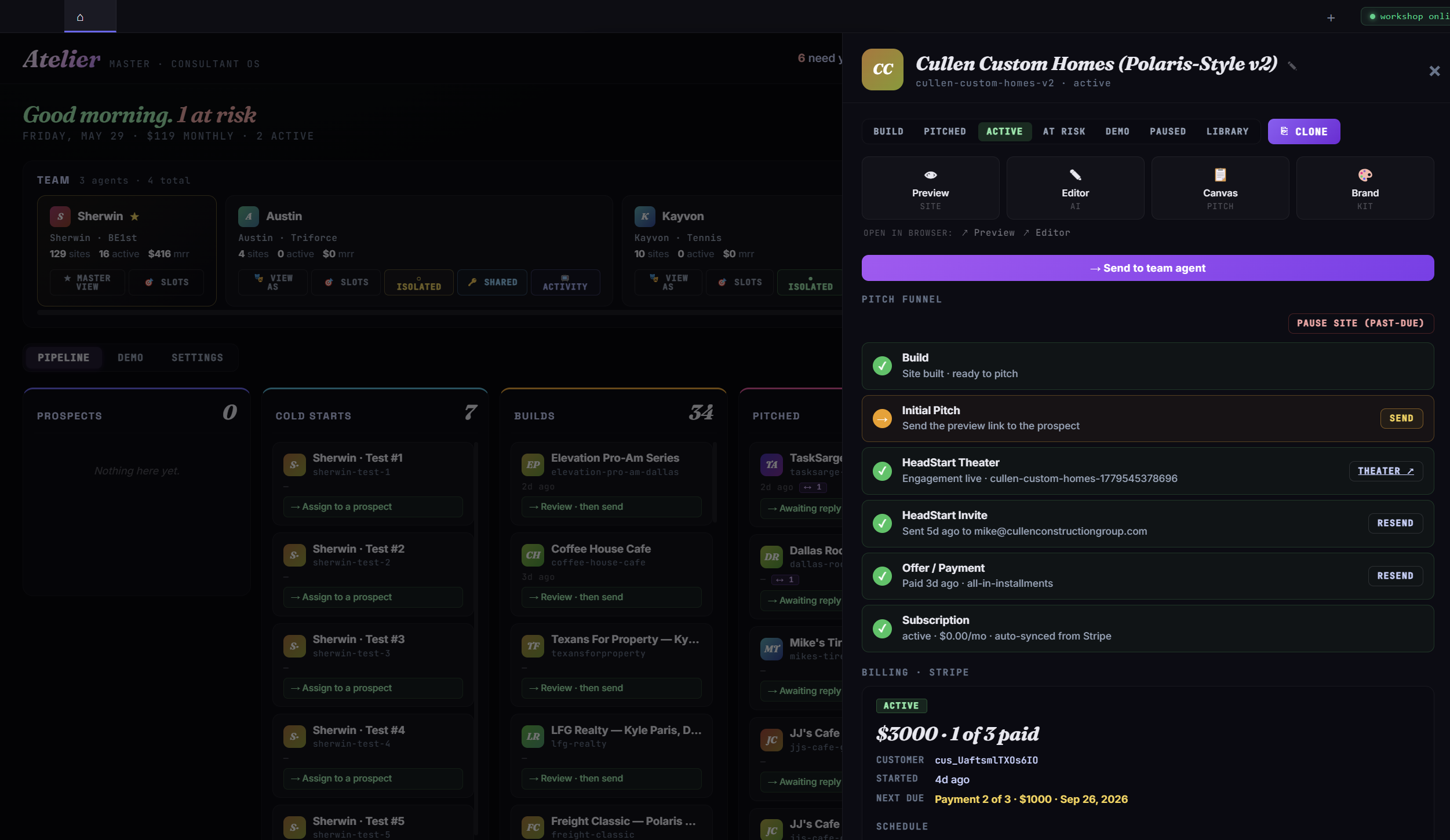Click the CC site avatar badge
1450x840 pixels.
point(882,70)
